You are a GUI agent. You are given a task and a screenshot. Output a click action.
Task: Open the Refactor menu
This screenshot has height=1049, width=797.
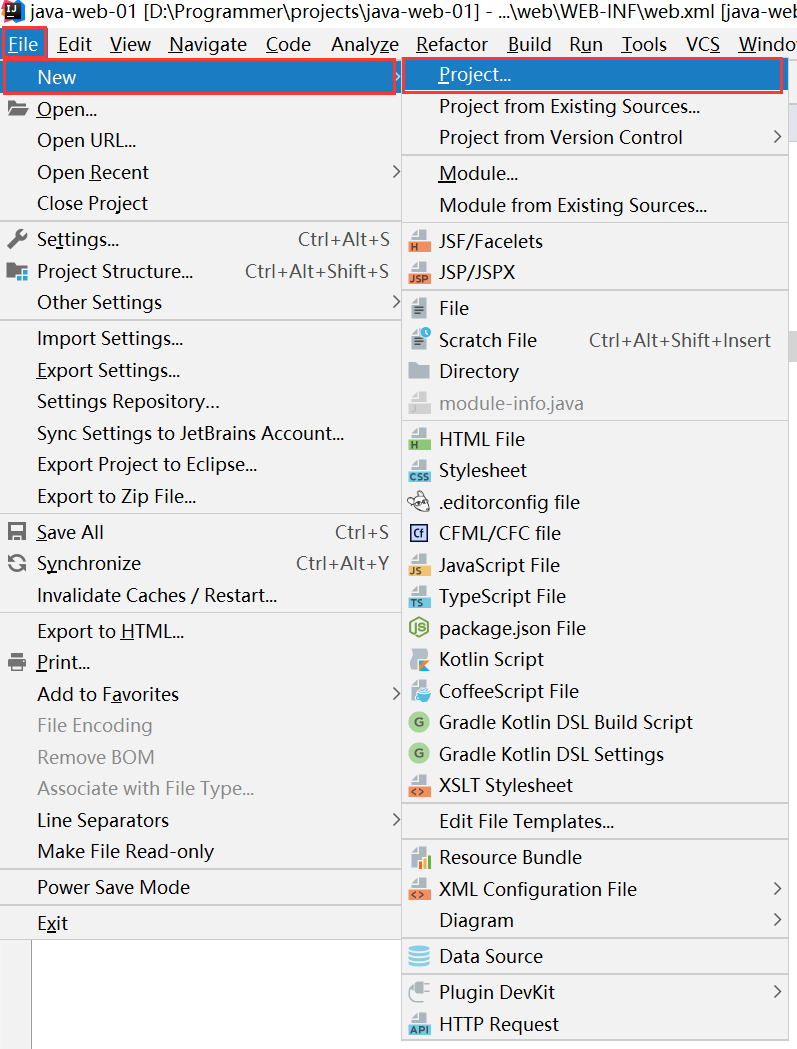click(452, 44)
